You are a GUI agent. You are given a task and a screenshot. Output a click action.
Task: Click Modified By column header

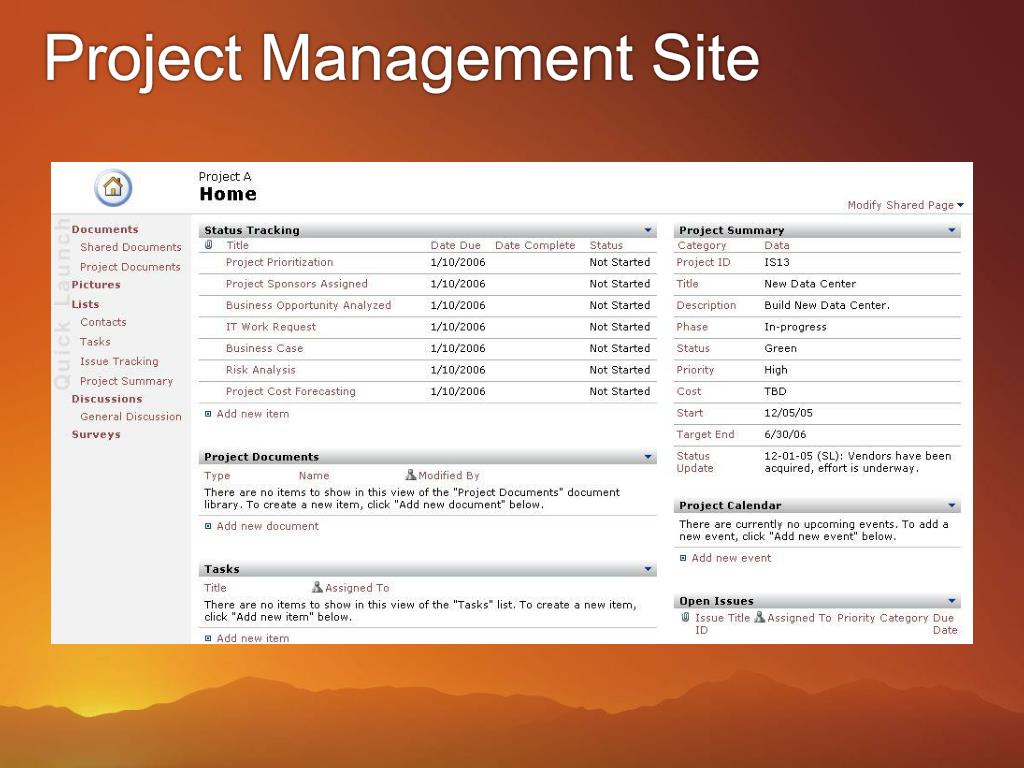pos(449,475)
